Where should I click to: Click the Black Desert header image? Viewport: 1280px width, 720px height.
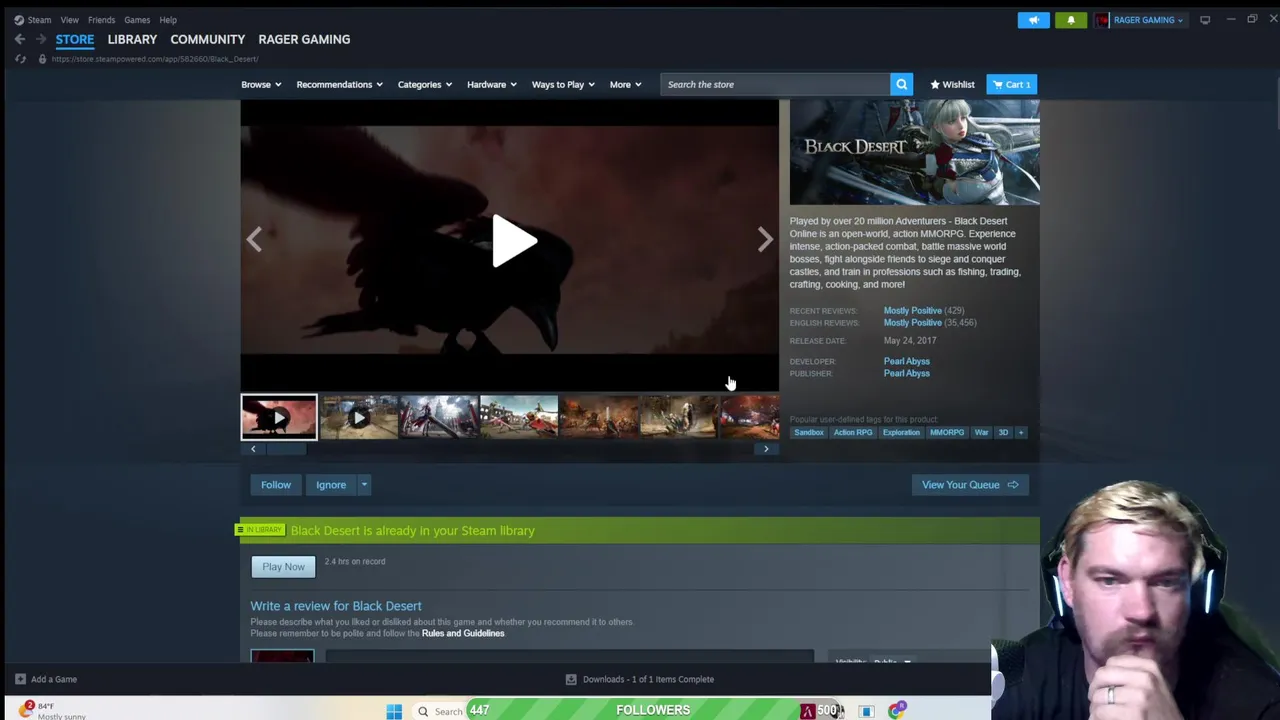point(914,152)
